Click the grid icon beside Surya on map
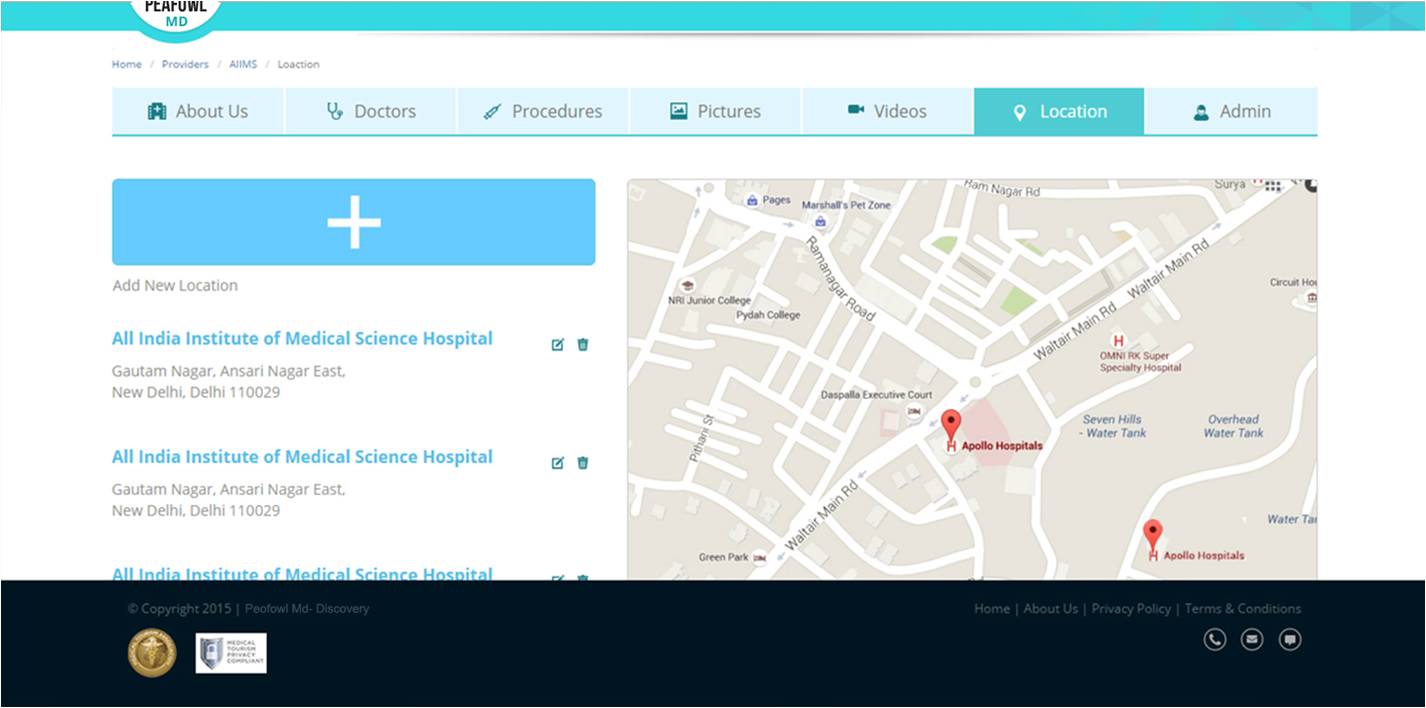The height and width of the screenshot is (708, 1426). (1272, 186)
